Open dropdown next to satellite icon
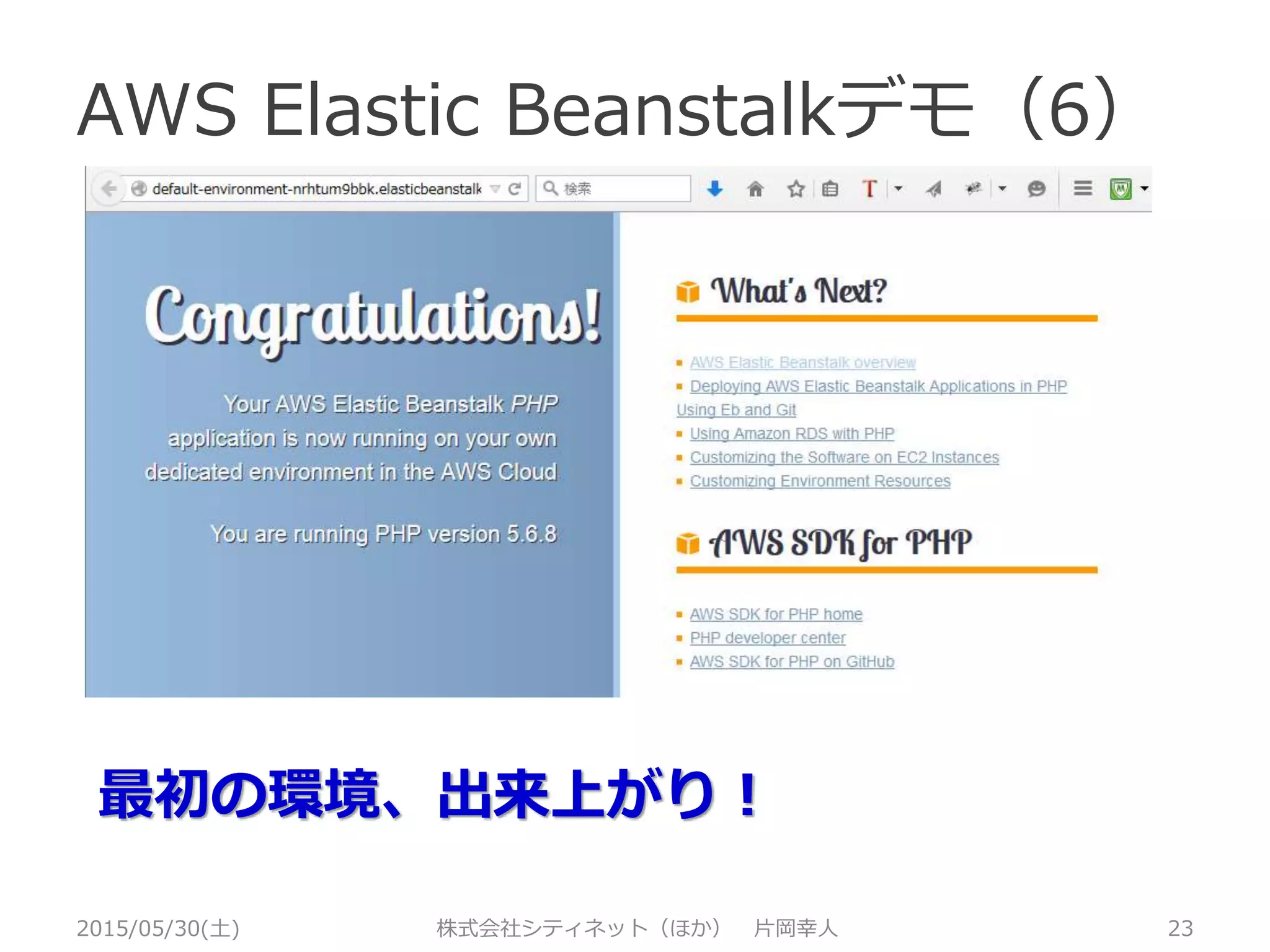The width and height of the screenshot is (1270, 952). (1002, 188)
